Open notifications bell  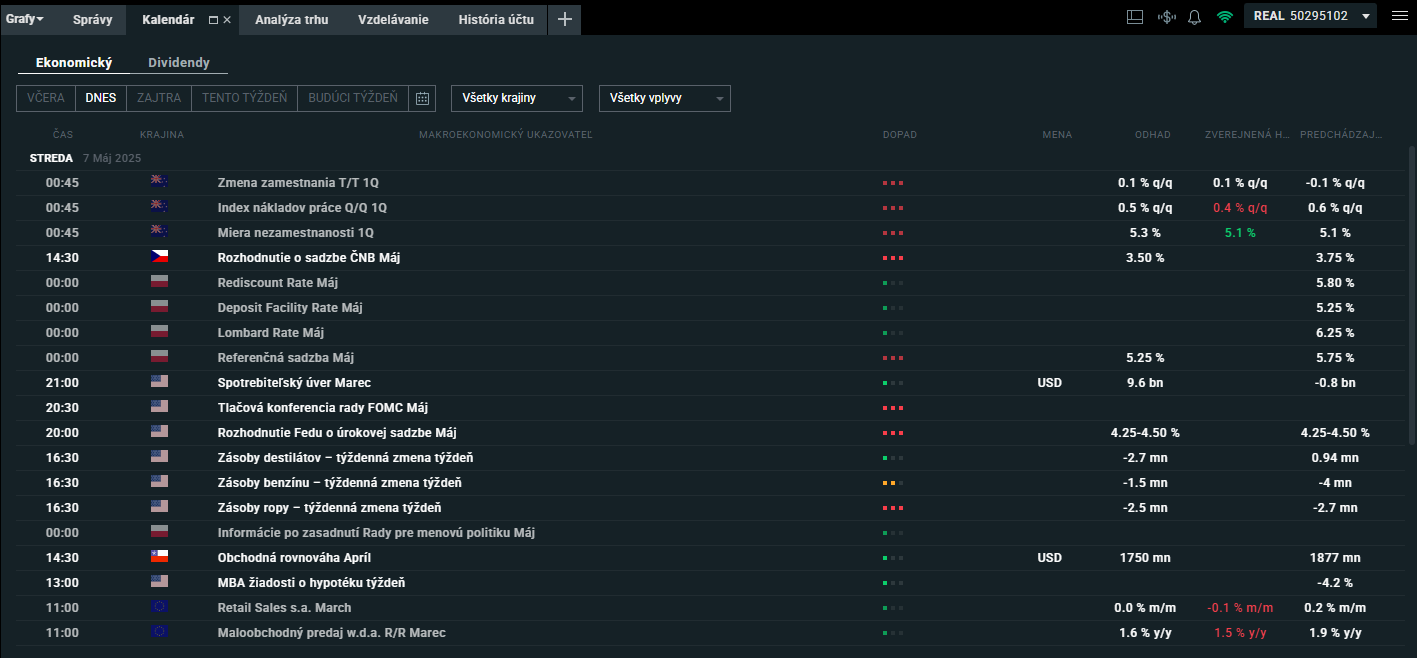[x=1194, y=17]
